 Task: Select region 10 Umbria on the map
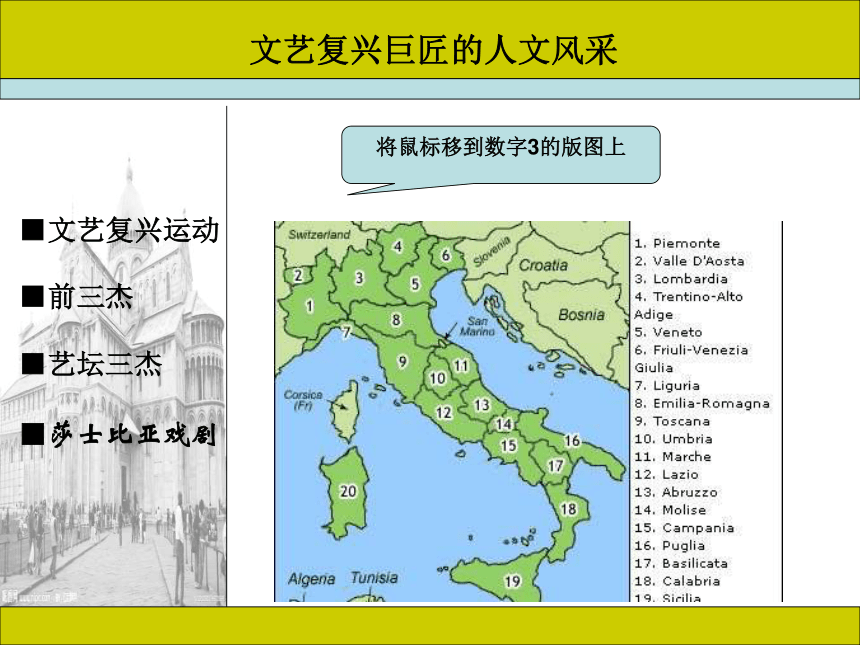(437, 378)
